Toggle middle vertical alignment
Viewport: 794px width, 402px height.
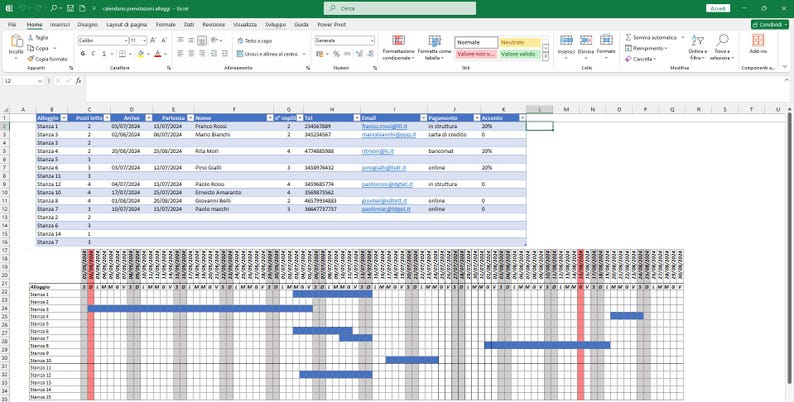(x=191, y=40)
